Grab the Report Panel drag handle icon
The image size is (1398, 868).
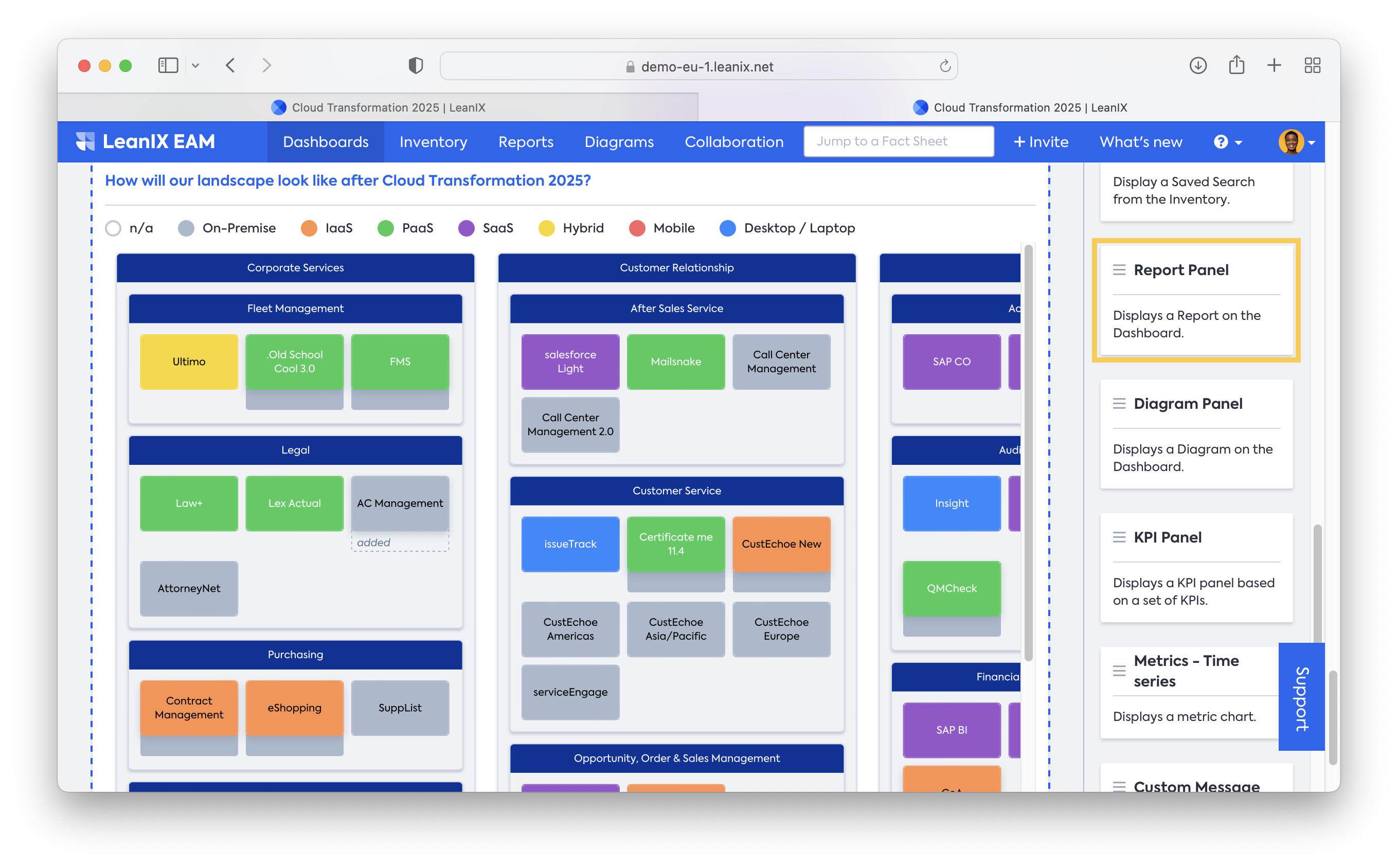tap(1119, 270)
